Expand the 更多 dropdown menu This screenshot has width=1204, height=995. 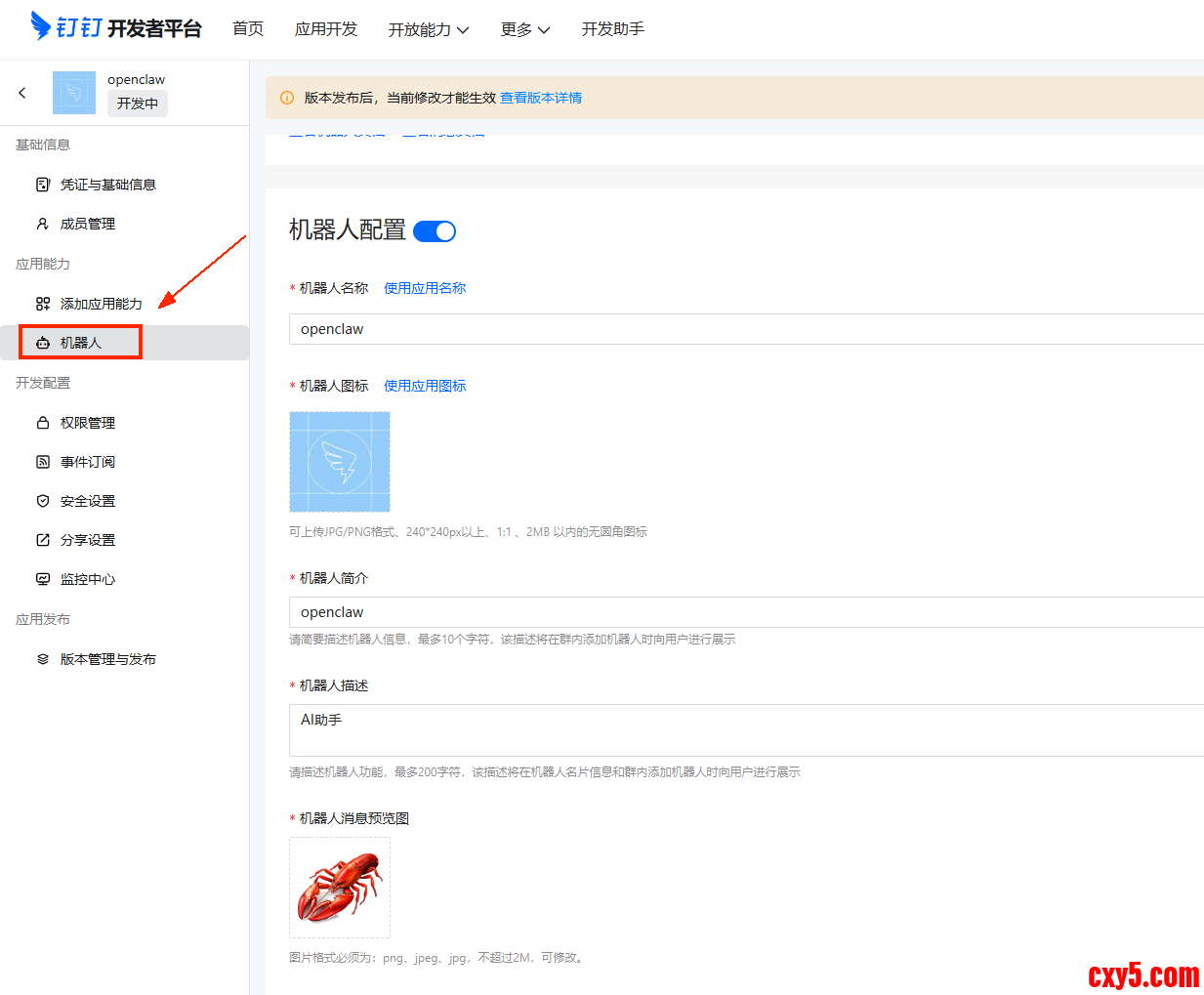click(x=525, y=29)
